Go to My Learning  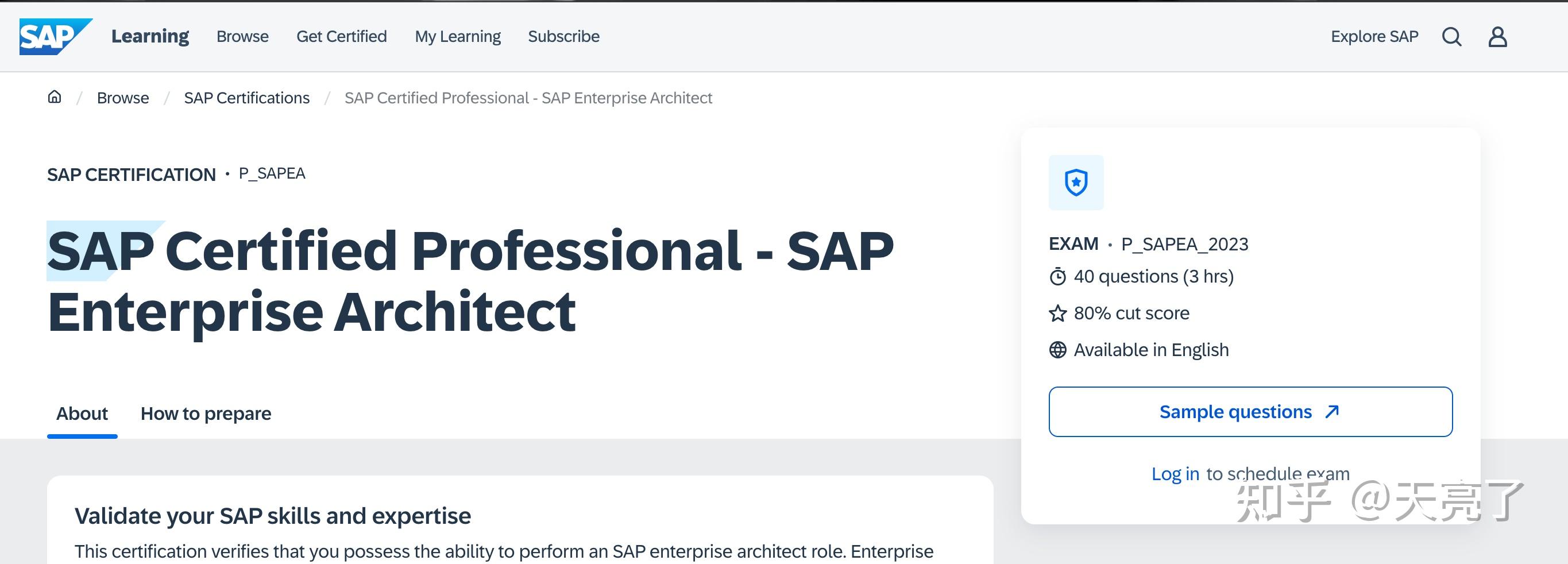(x=458, y=37)
